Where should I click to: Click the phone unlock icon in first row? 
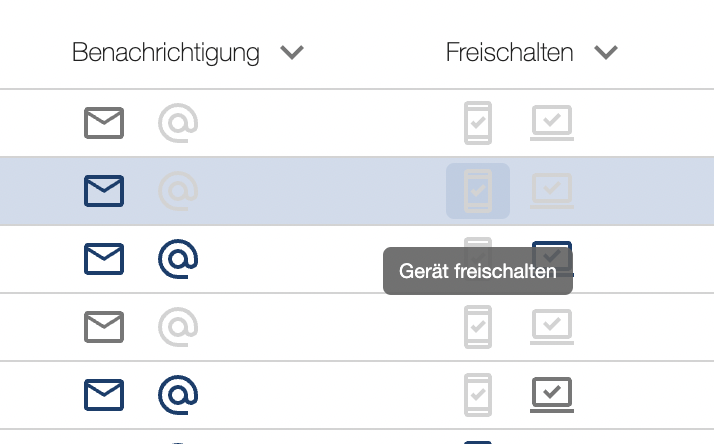[x=478, y=123]
